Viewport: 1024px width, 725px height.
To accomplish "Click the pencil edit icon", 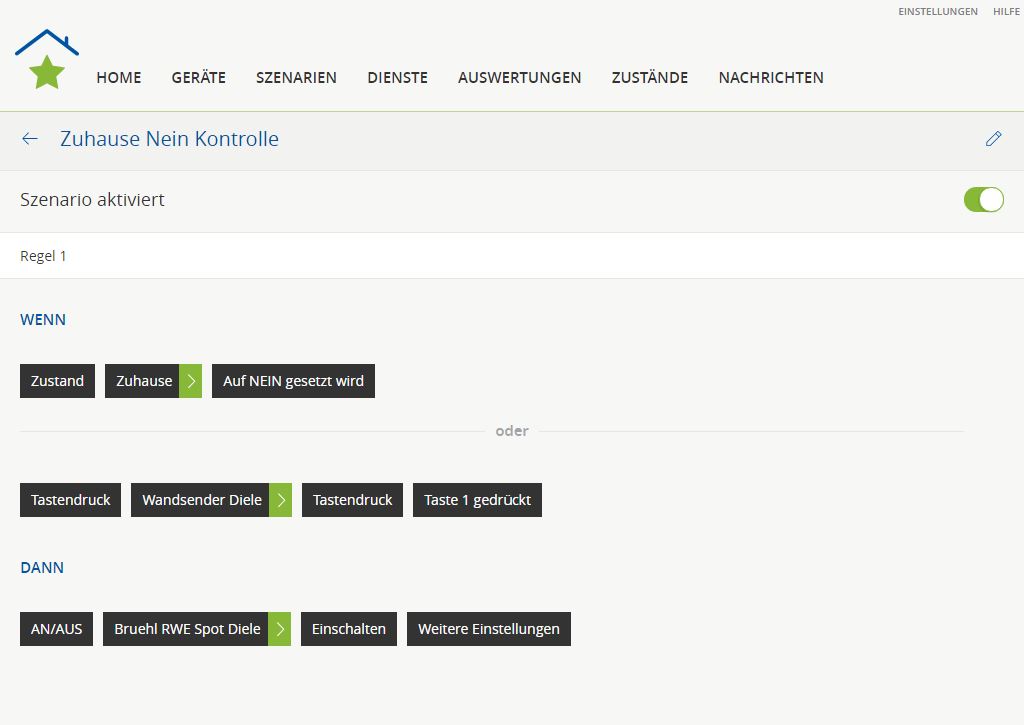I will (993, 139).
